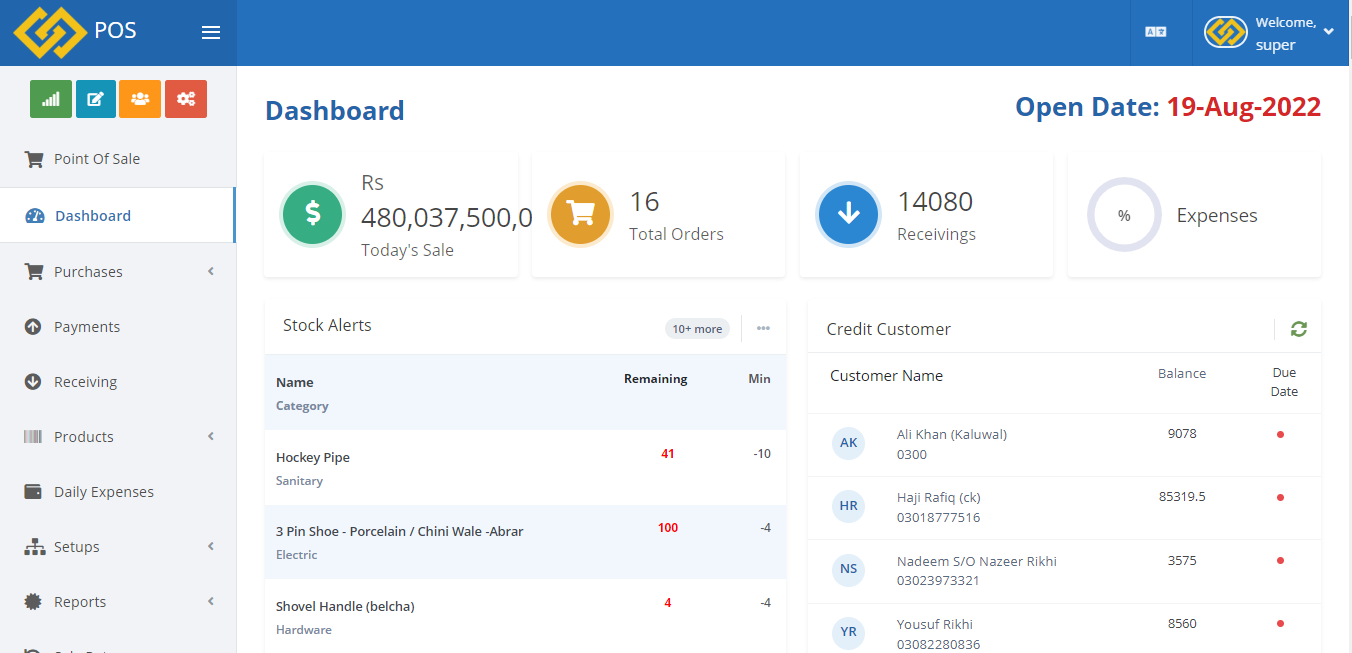Click the red settings gears shortcut button

186,99
